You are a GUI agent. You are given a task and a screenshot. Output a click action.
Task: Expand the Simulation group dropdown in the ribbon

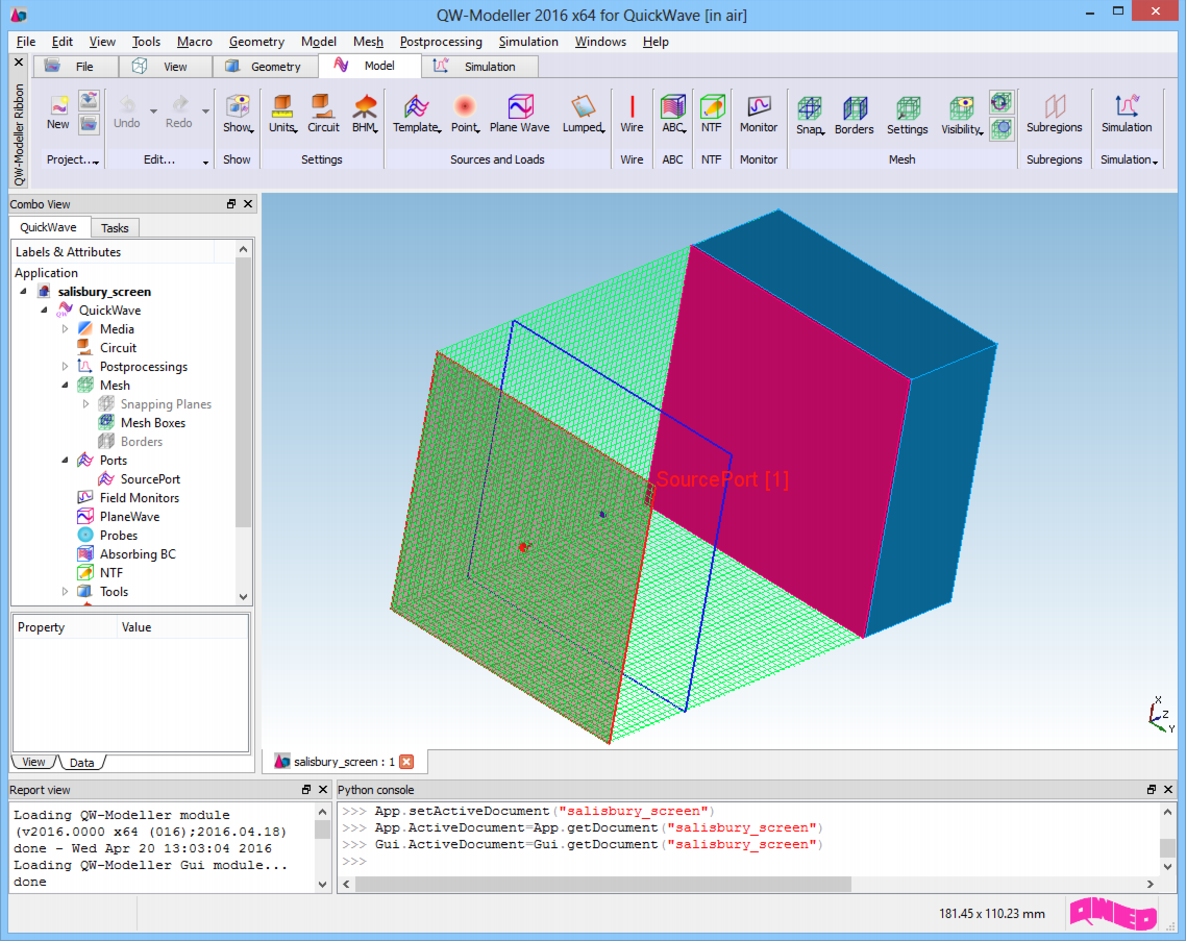tap(1129, 160)
